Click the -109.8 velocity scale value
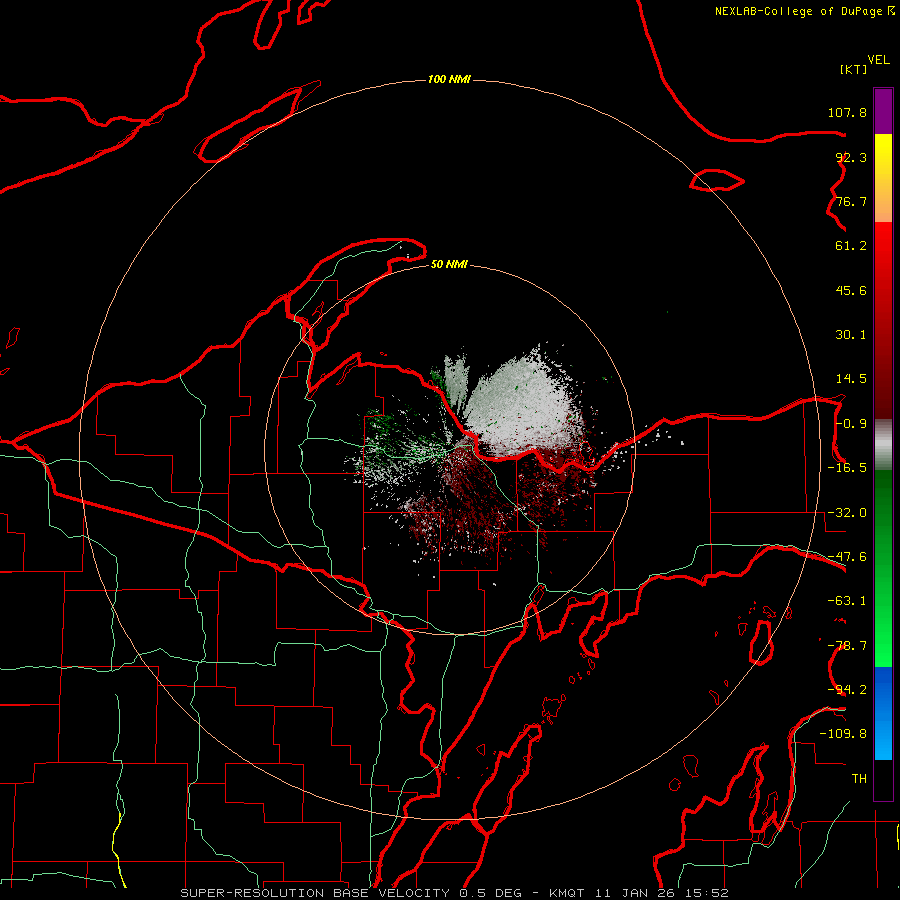900x900 pixels. [843, 734]
